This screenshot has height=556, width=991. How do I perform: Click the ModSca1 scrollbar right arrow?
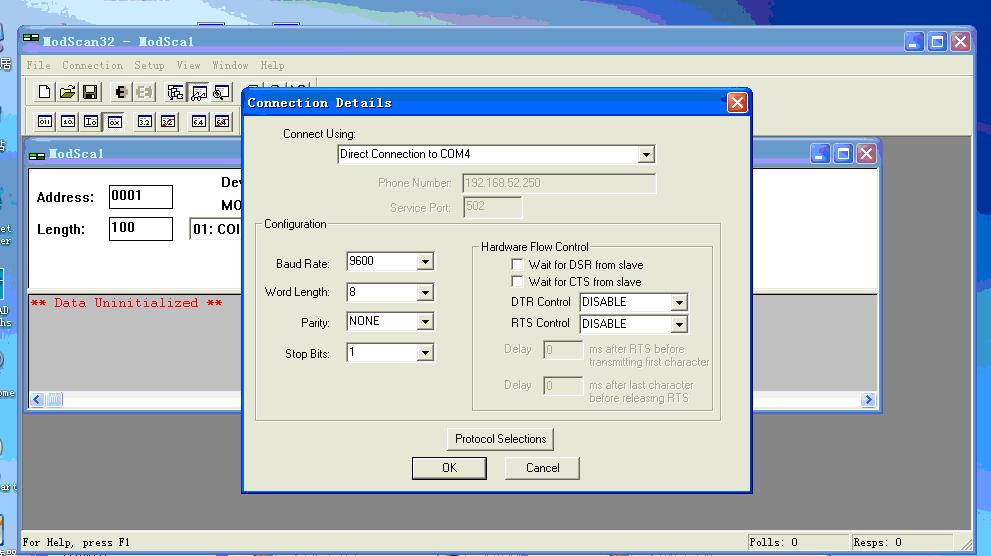pyautogui.click(x=868, y=399)
